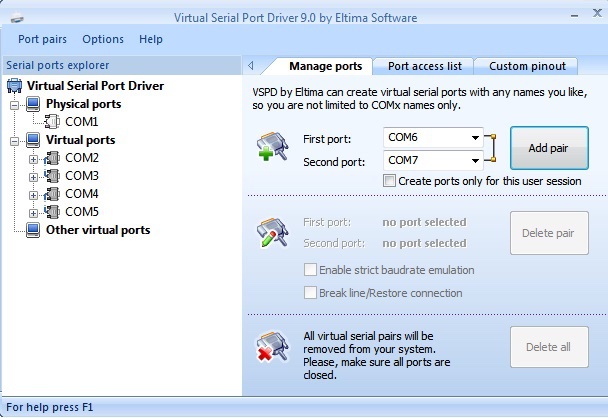Expand the COM2 tree node

[x=33, y=159]
